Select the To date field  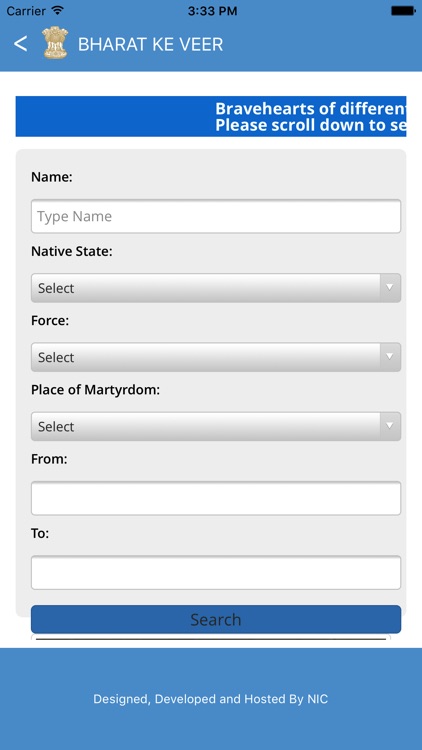click(216, 573)
